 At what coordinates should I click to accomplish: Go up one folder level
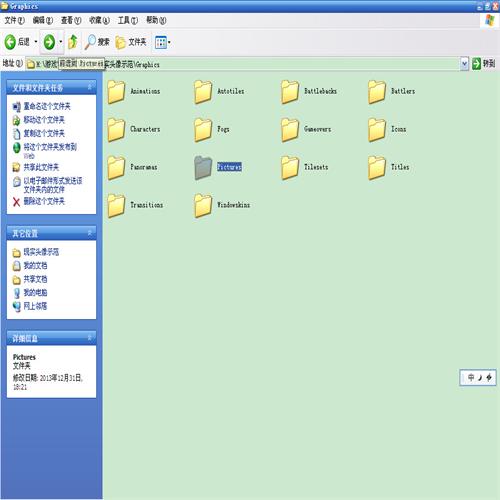point(73,42)
